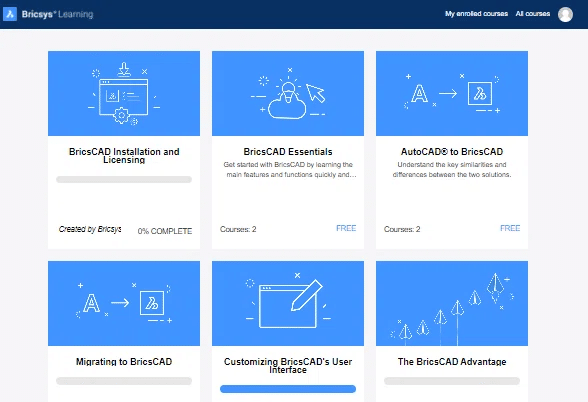588x402 pixels.
Task: Click FREE label on BricsCAD Essentials card
Action: [x=346, y=228]
